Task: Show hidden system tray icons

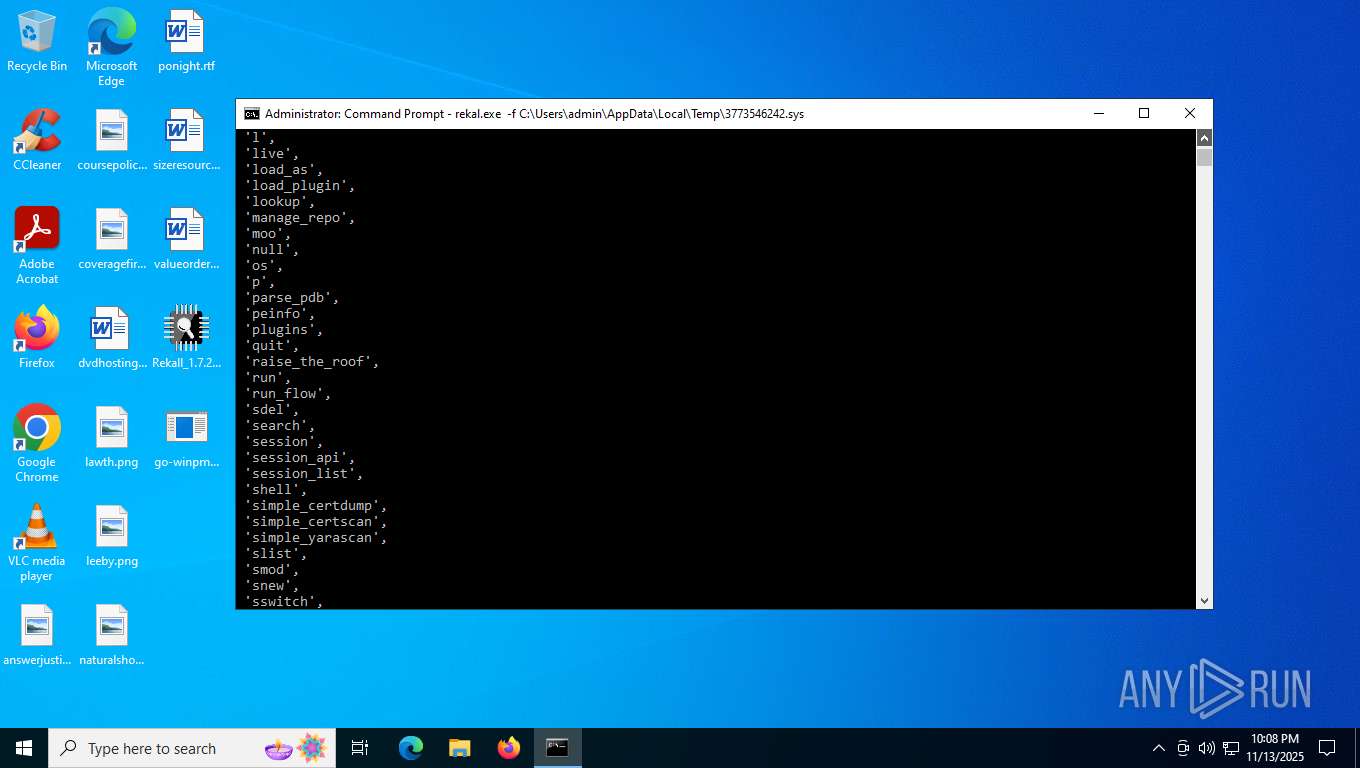Action: [x=1159, y=748]
